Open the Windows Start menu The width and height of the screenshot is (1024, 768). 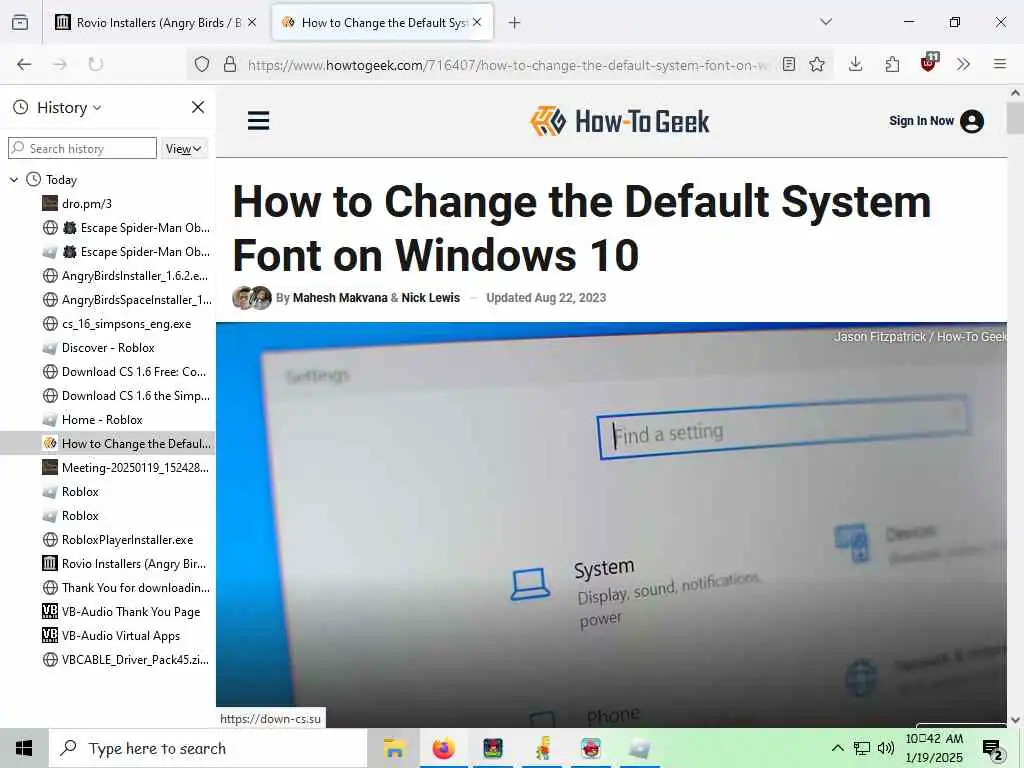click(x=24, y=748)
